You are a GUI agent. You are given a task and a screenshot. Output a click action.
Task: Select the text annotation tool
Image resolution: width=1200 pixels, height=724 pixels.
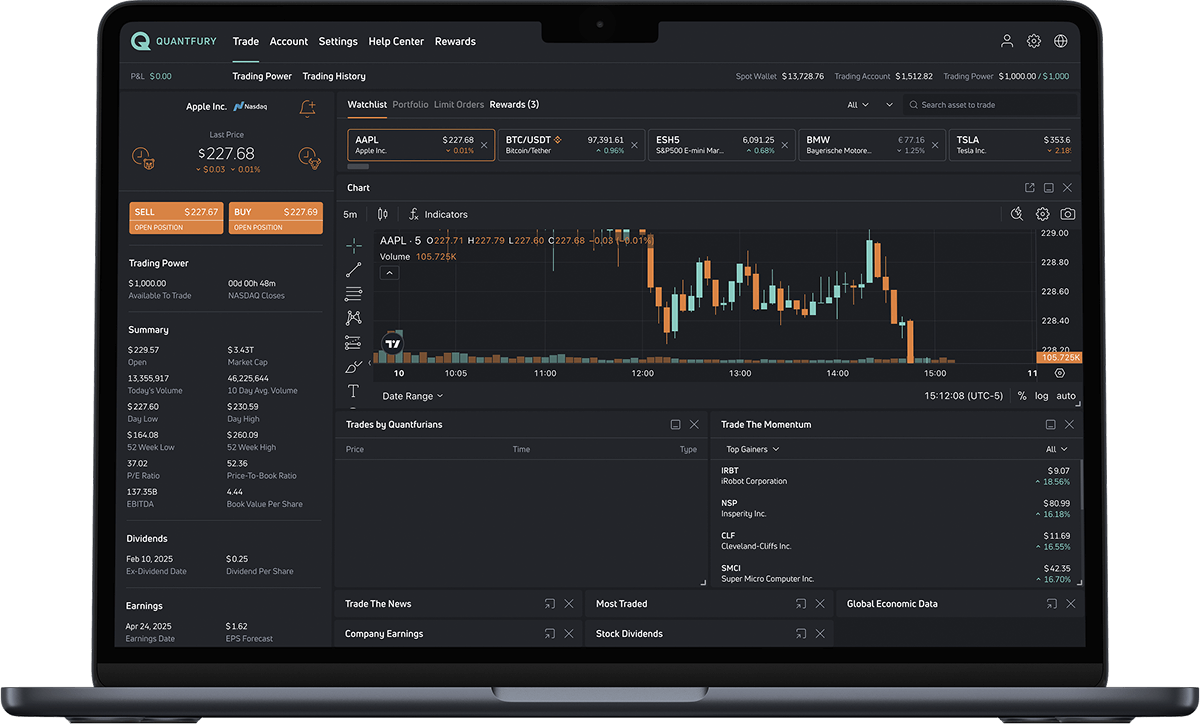coord(353,391)
